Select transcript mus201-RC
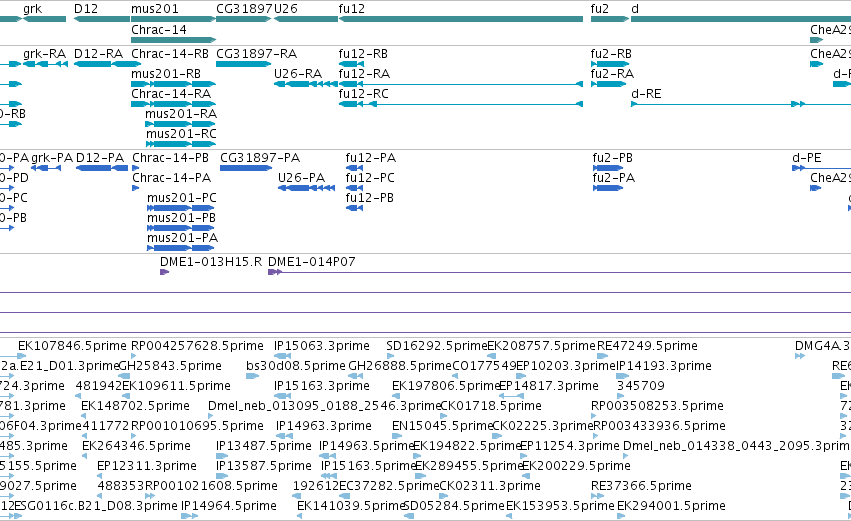851x521 pixels. pos(181,134)
